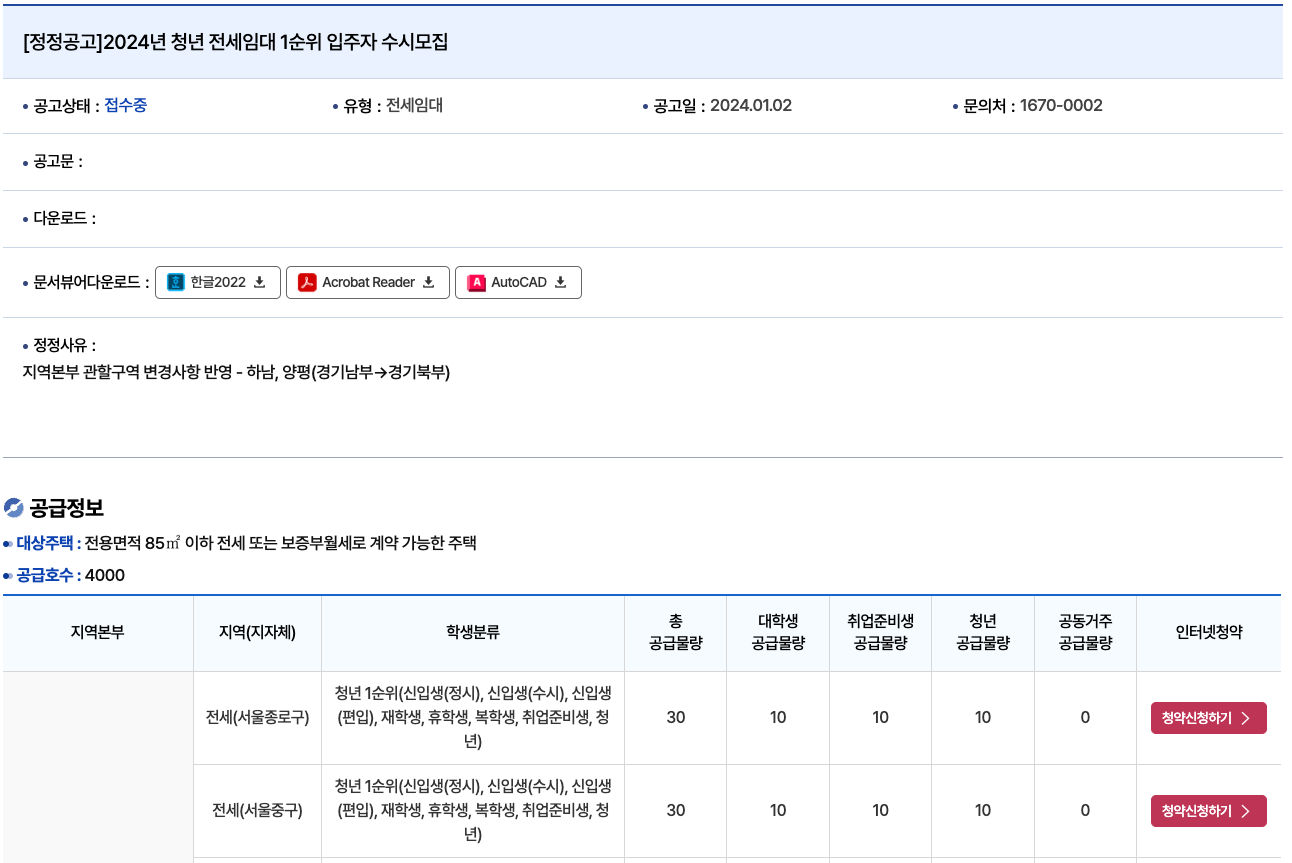
Task: Click the download arrow beside AutoCAD
Action: click(561, 282)
